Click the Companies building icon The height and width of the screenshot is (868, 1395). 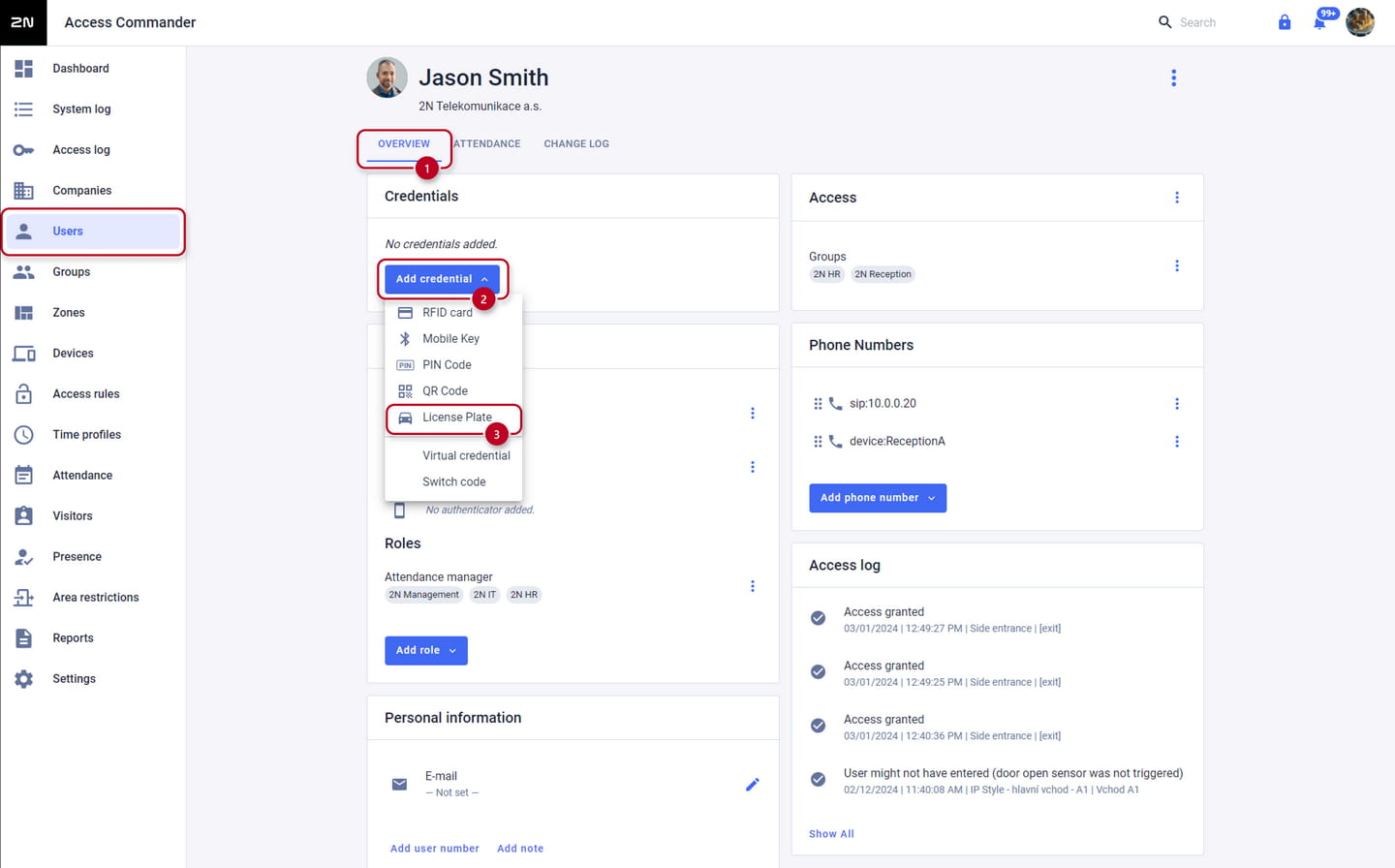coord(23,191)
